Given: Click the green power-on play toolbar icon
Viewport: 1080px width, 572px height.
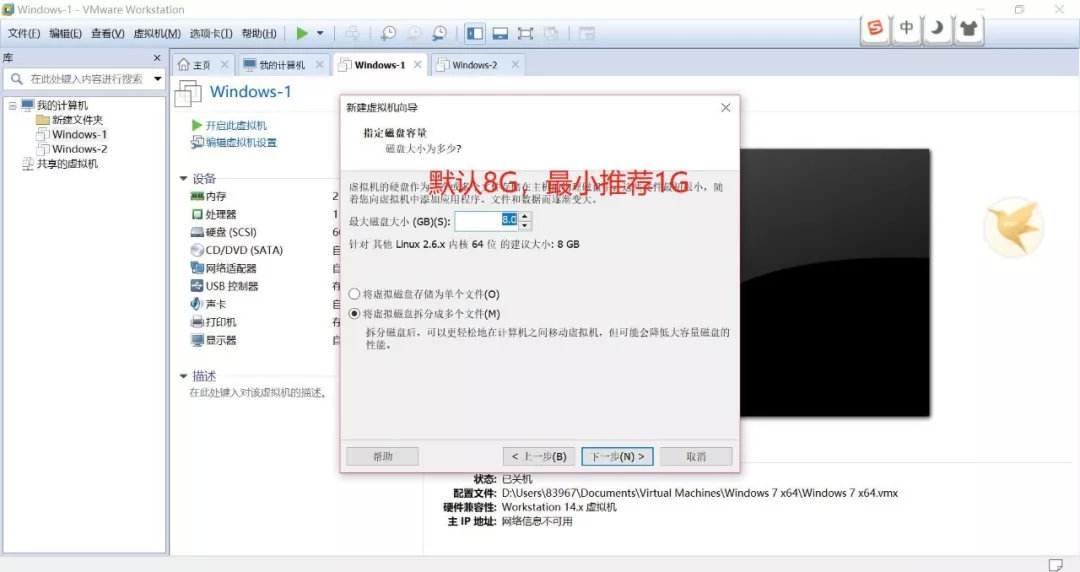Looking at the screenshot, I should 302,33.
